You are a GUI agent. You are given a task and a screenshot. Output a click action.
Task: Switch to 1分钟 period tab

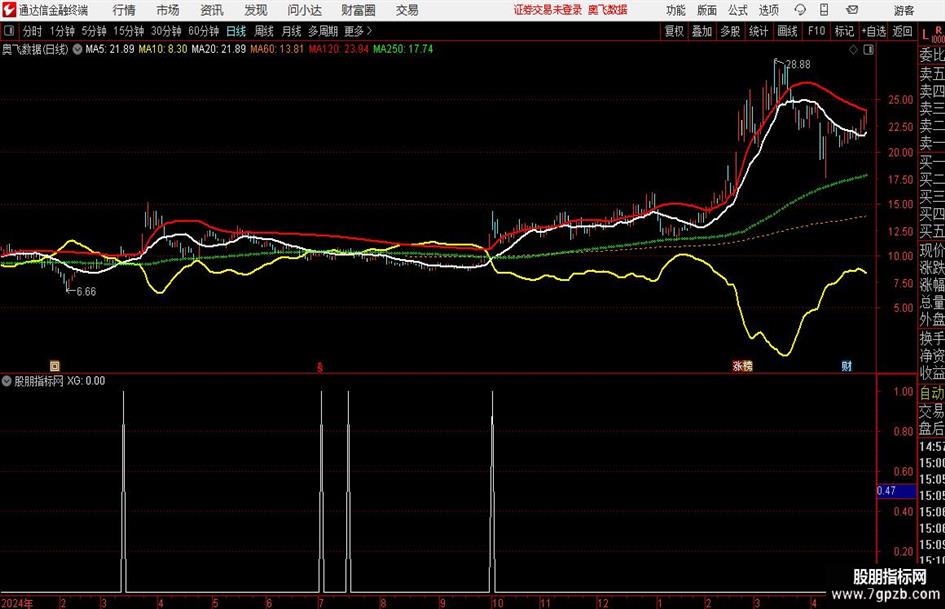pyautogui.click(x=62, y=31)
